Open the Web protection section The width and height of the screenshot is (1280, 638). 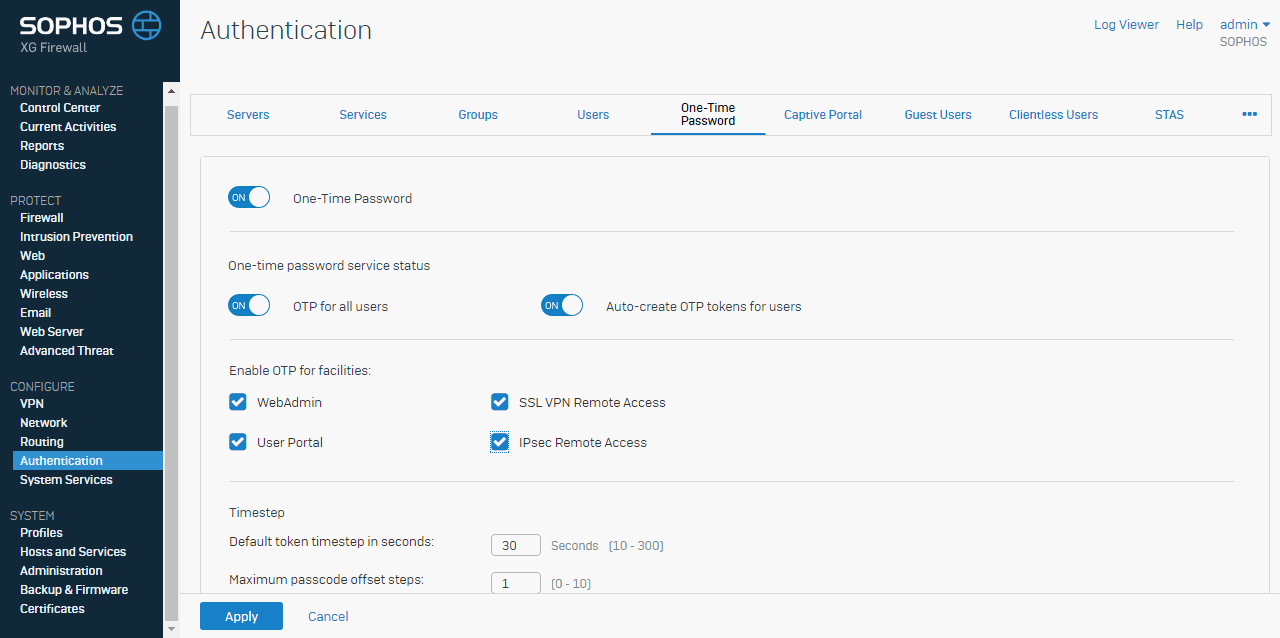pos(32,256)
